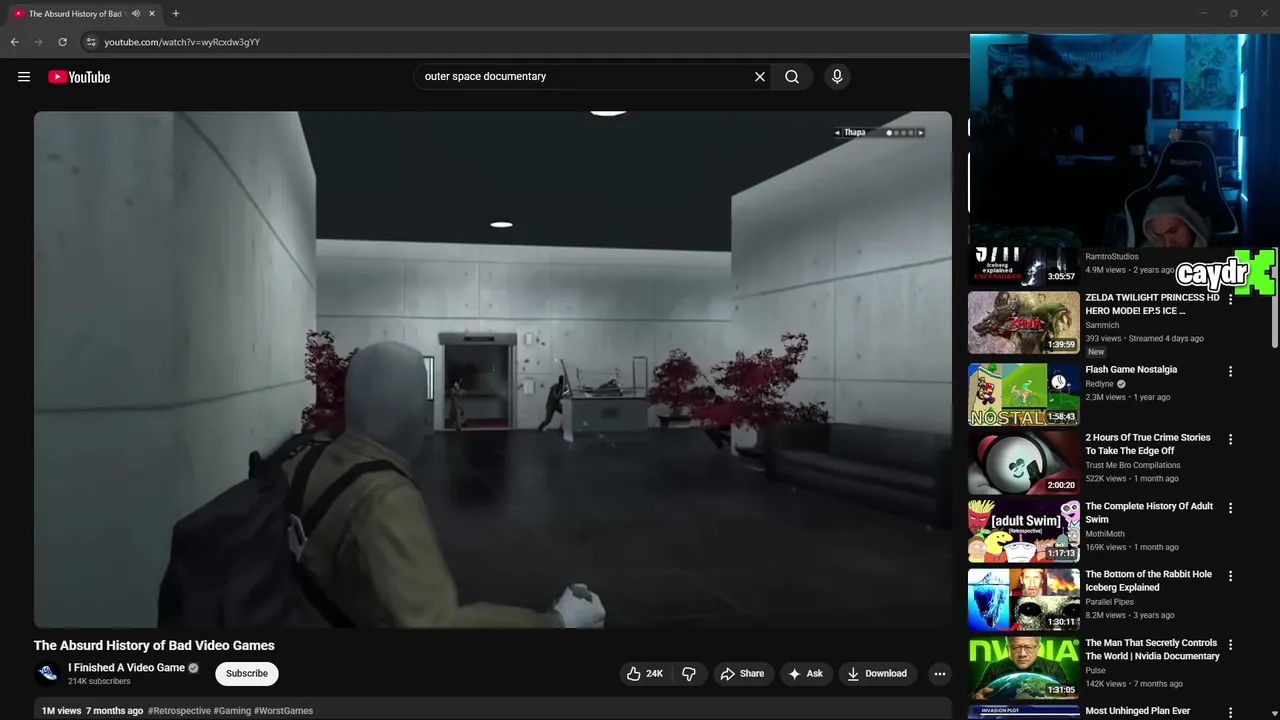Click Trust Me Bro Compilations channel name
The image size is (1280, 720).
pos(1133,466)
